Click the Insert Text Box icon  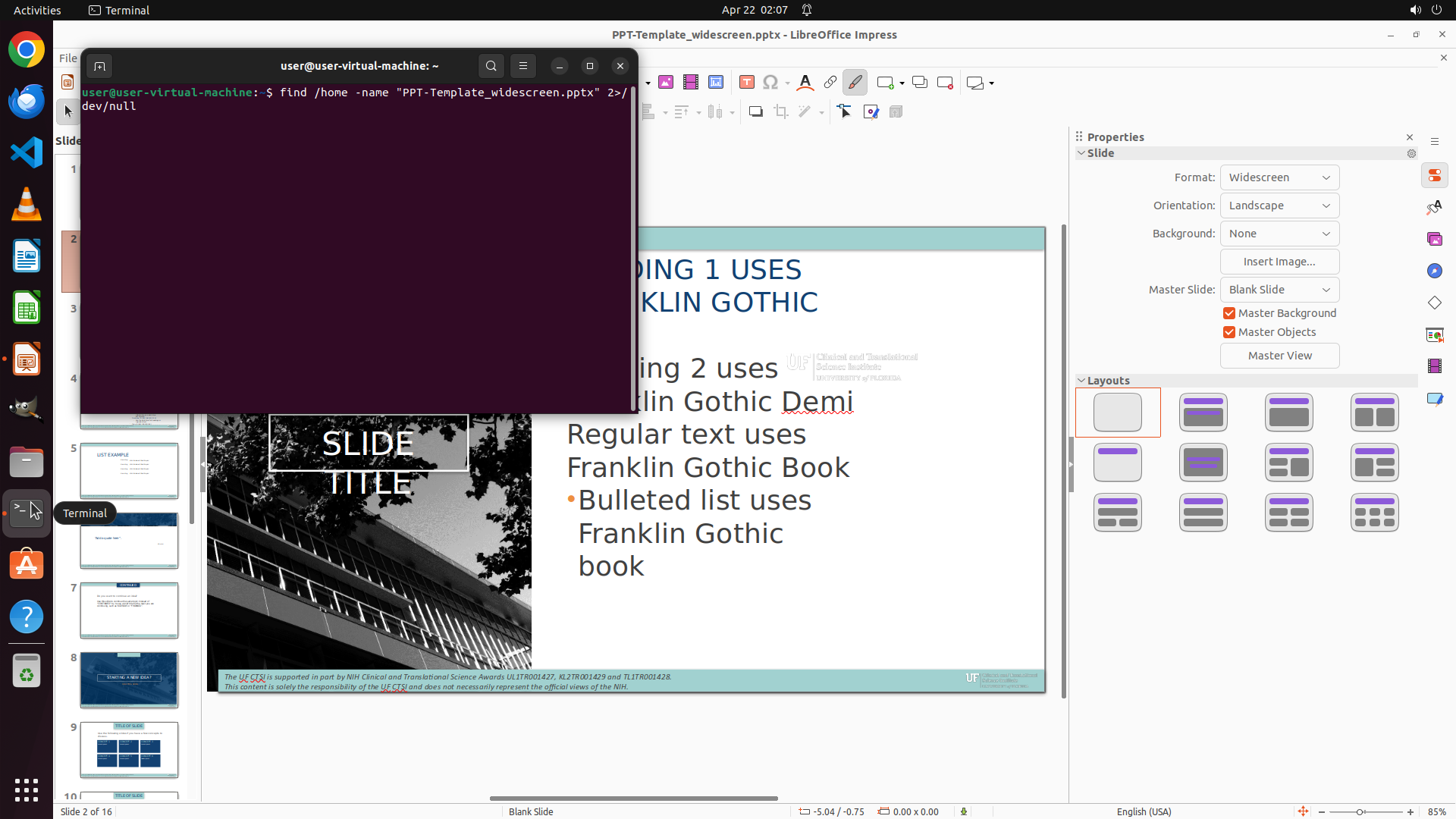point(747,83)
